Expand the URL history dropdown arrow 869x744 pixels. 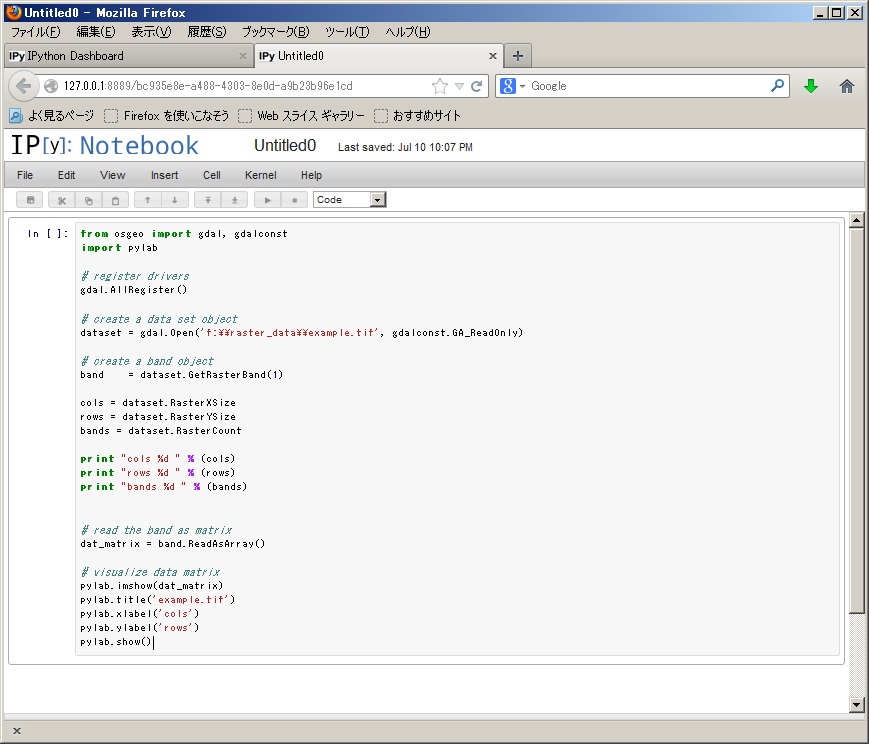pos(459,86)
